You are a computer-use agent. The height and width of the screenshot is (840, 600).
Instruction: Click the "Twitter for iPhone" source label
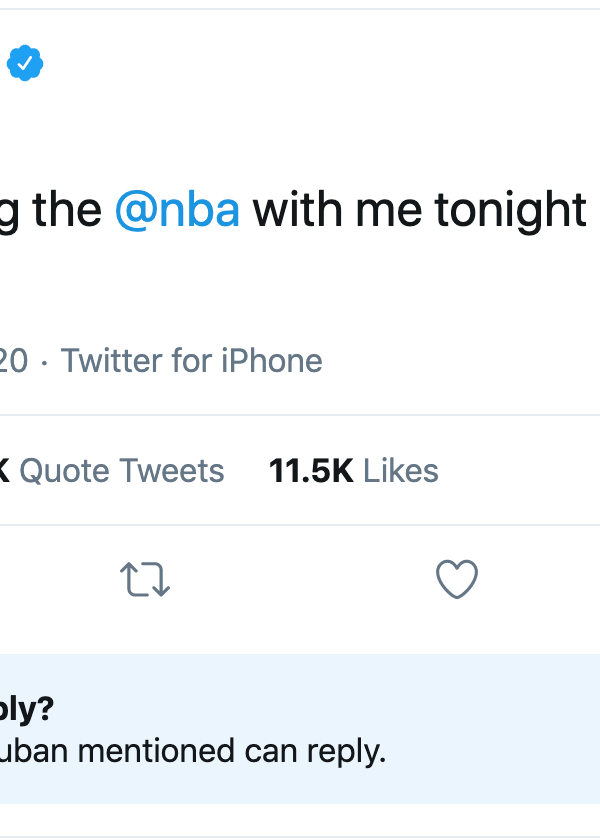tap(191, 360)
